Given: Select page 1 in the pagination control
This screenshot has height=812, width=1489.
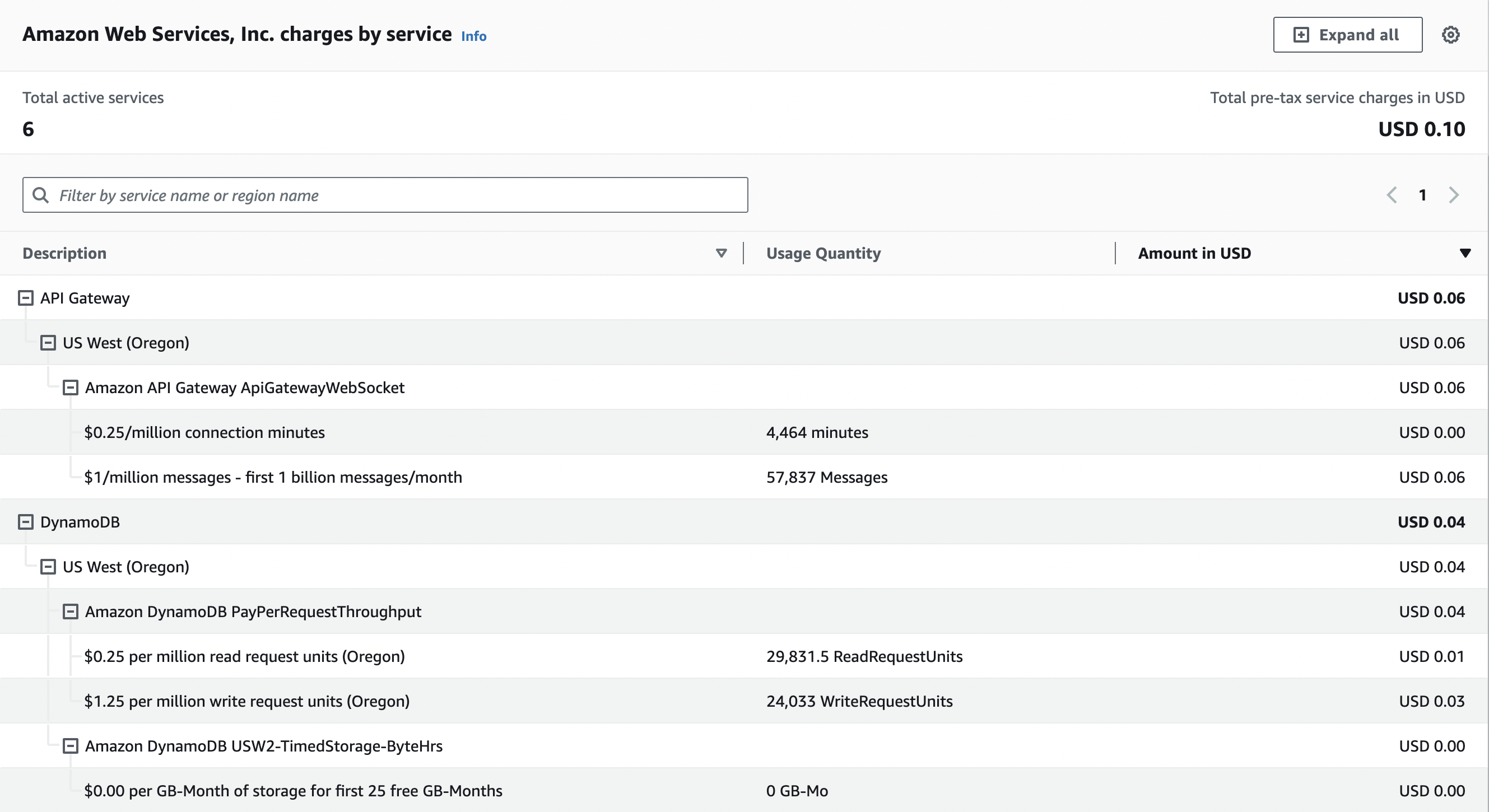Looking at the screenshot, I should point(1423,195).
